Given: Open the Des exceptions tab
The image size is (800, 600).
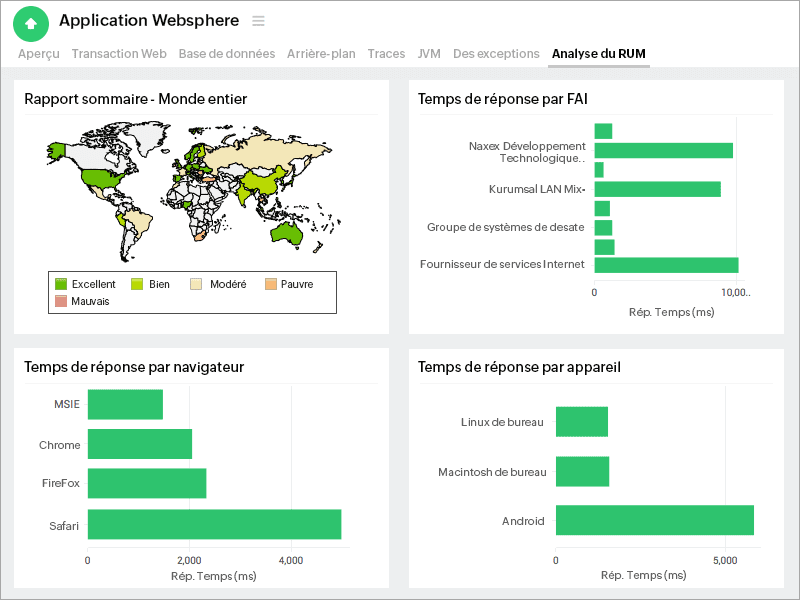Looking at the screenshot, I should 496,54.
